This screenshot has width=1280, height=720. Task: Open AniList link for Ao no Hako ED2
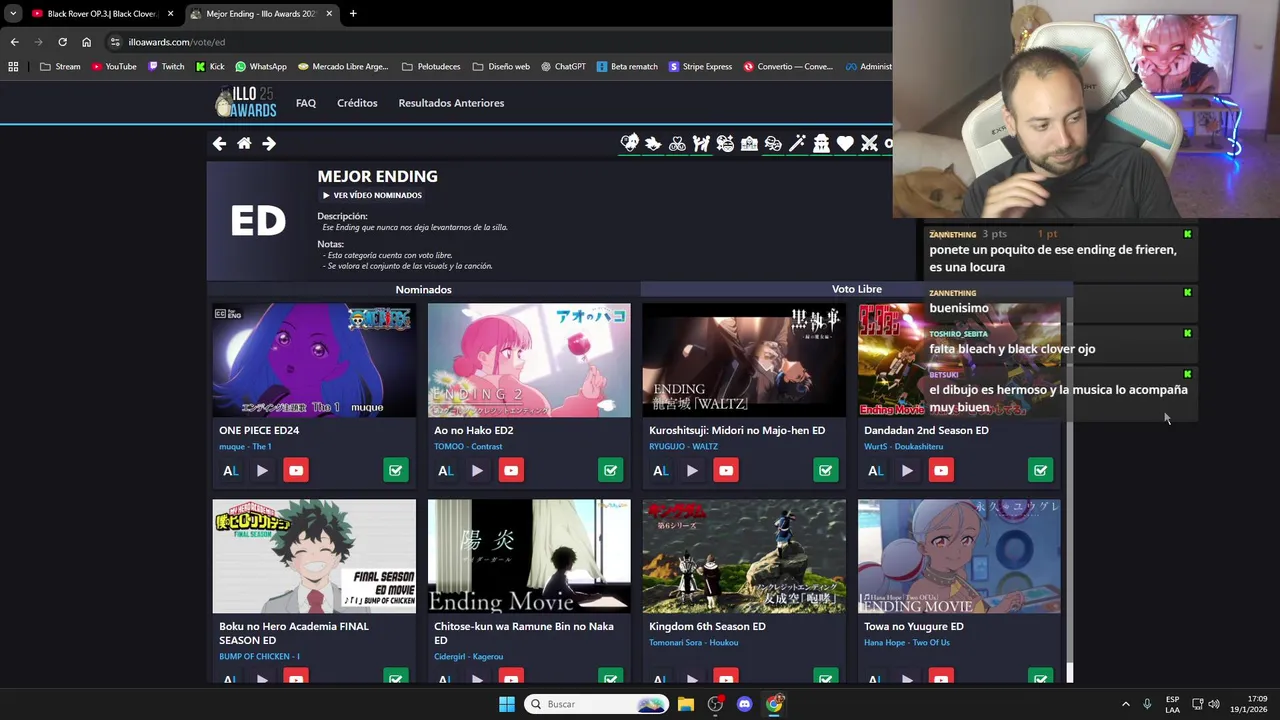[446, 470]
